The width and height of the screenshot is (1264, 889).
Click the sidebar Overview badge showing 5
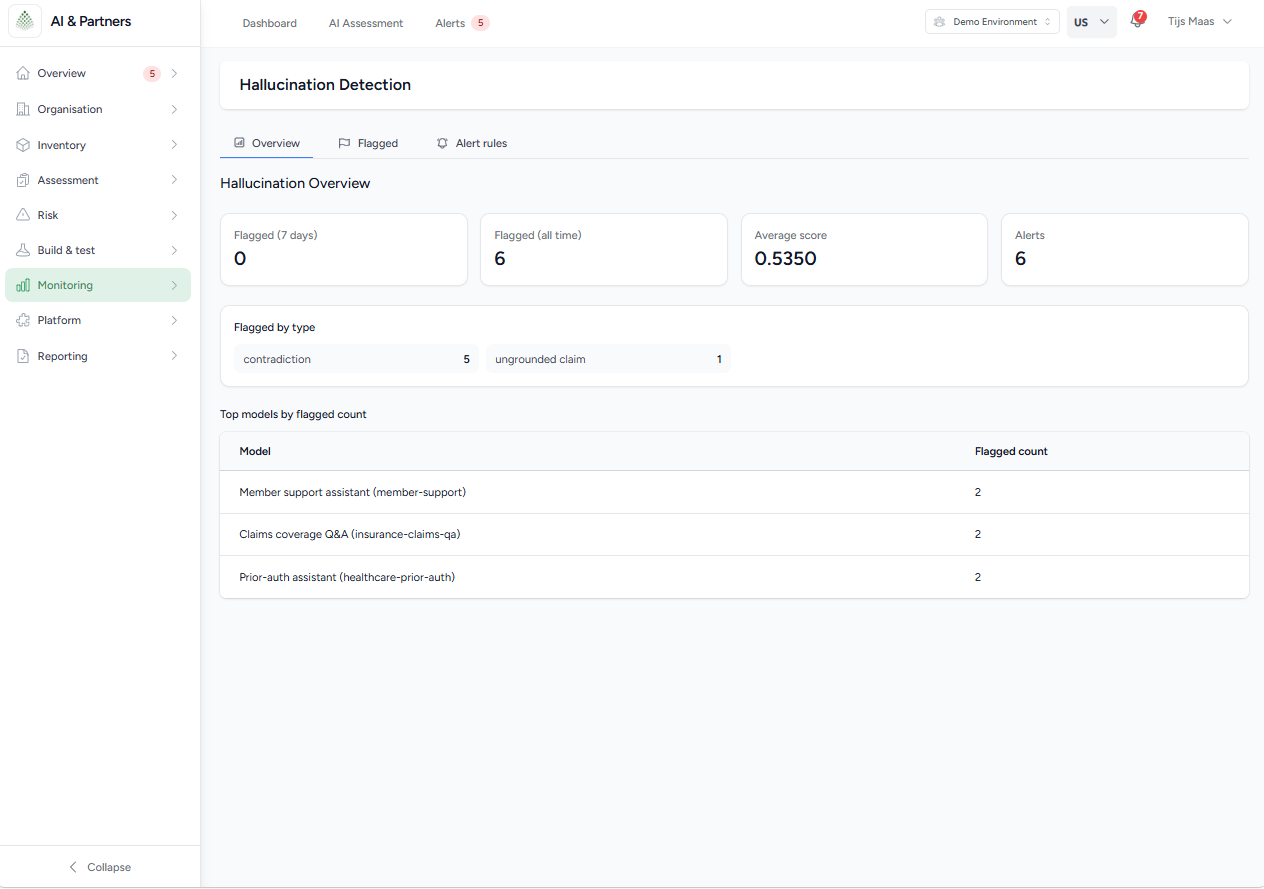click(x=152, y=73)
